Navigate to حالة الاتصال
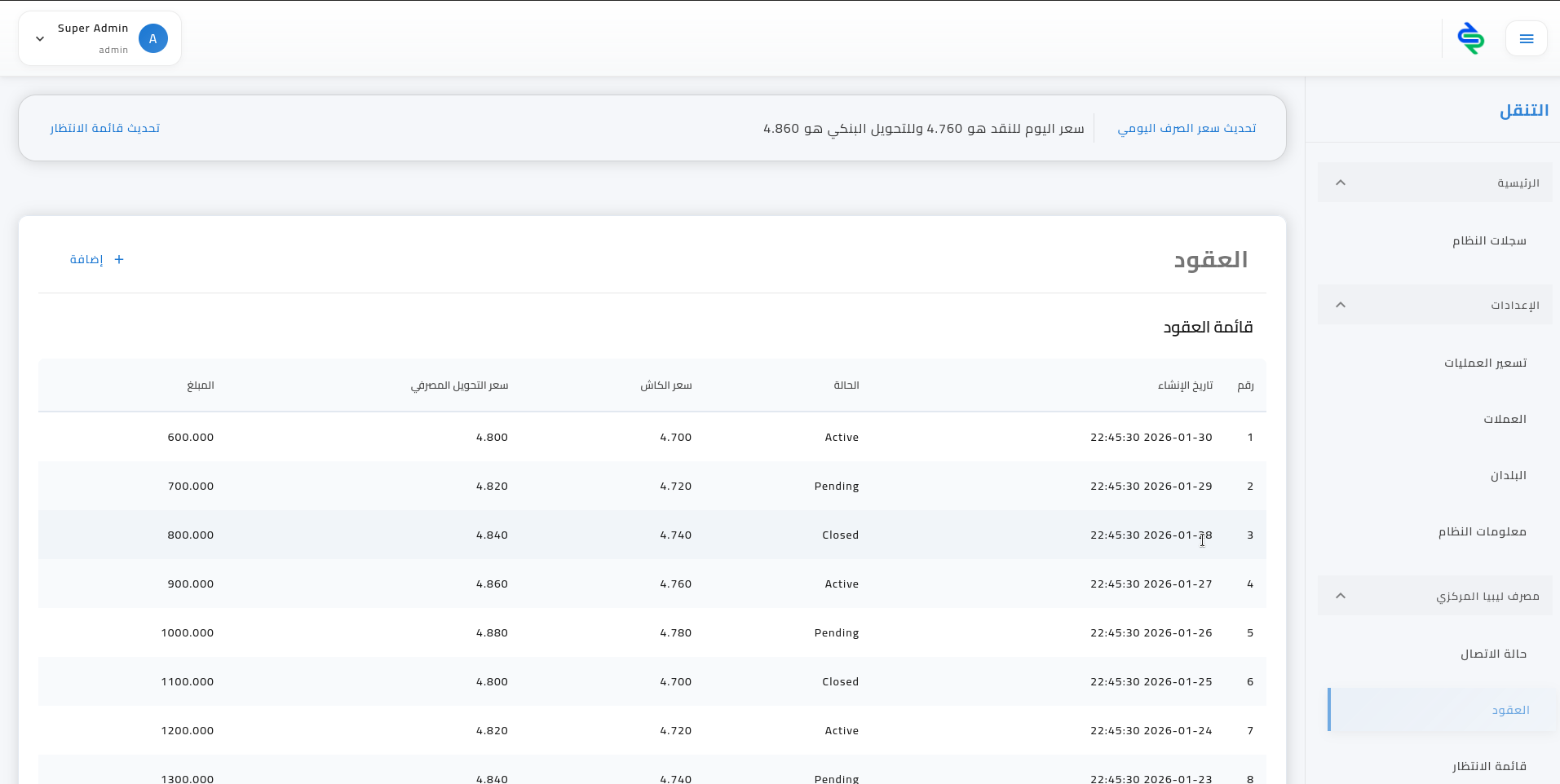Screen dimensions: 1560x784 [1493, 654]
